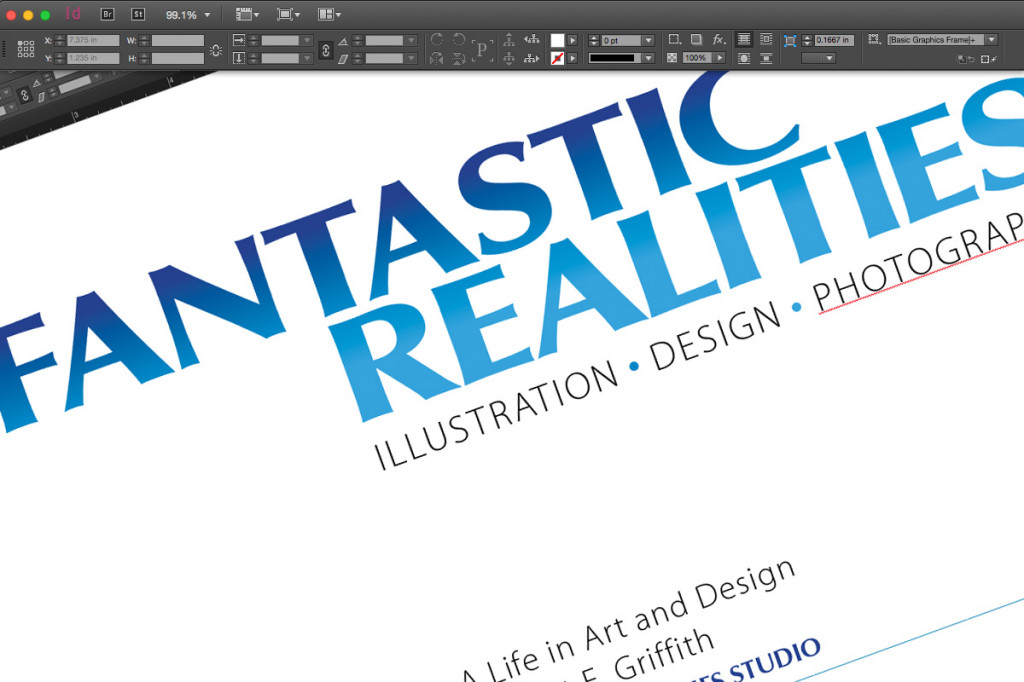Toggle constrain proportions for width and height
1024x682 pixels.
[x=216, y=49]
